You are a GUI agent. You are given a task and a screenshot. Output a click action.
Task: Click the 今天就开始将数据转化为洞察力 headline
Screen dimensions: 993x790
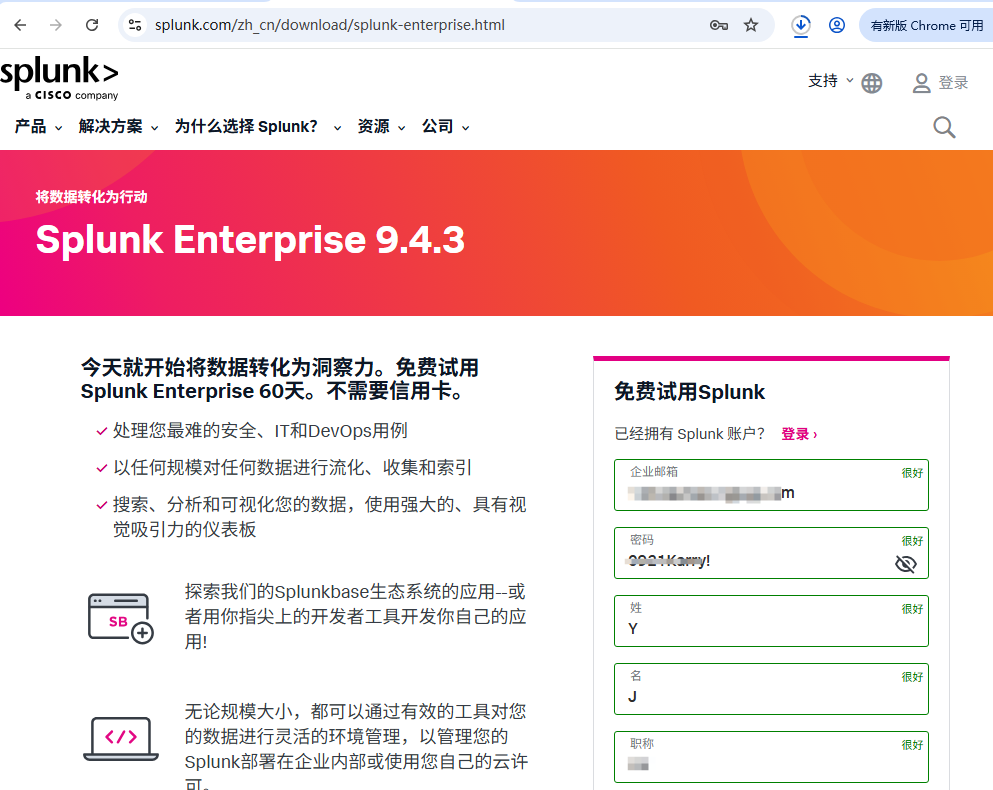click(280, 379)
